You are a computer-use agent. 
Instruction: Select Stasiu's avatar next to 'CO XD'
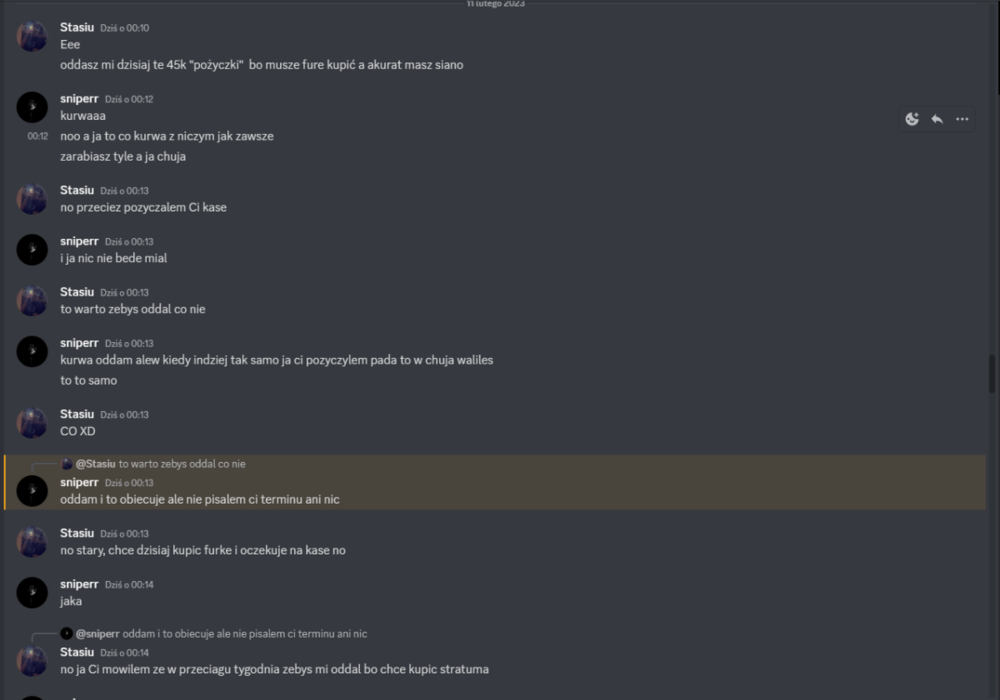point(32,423)
